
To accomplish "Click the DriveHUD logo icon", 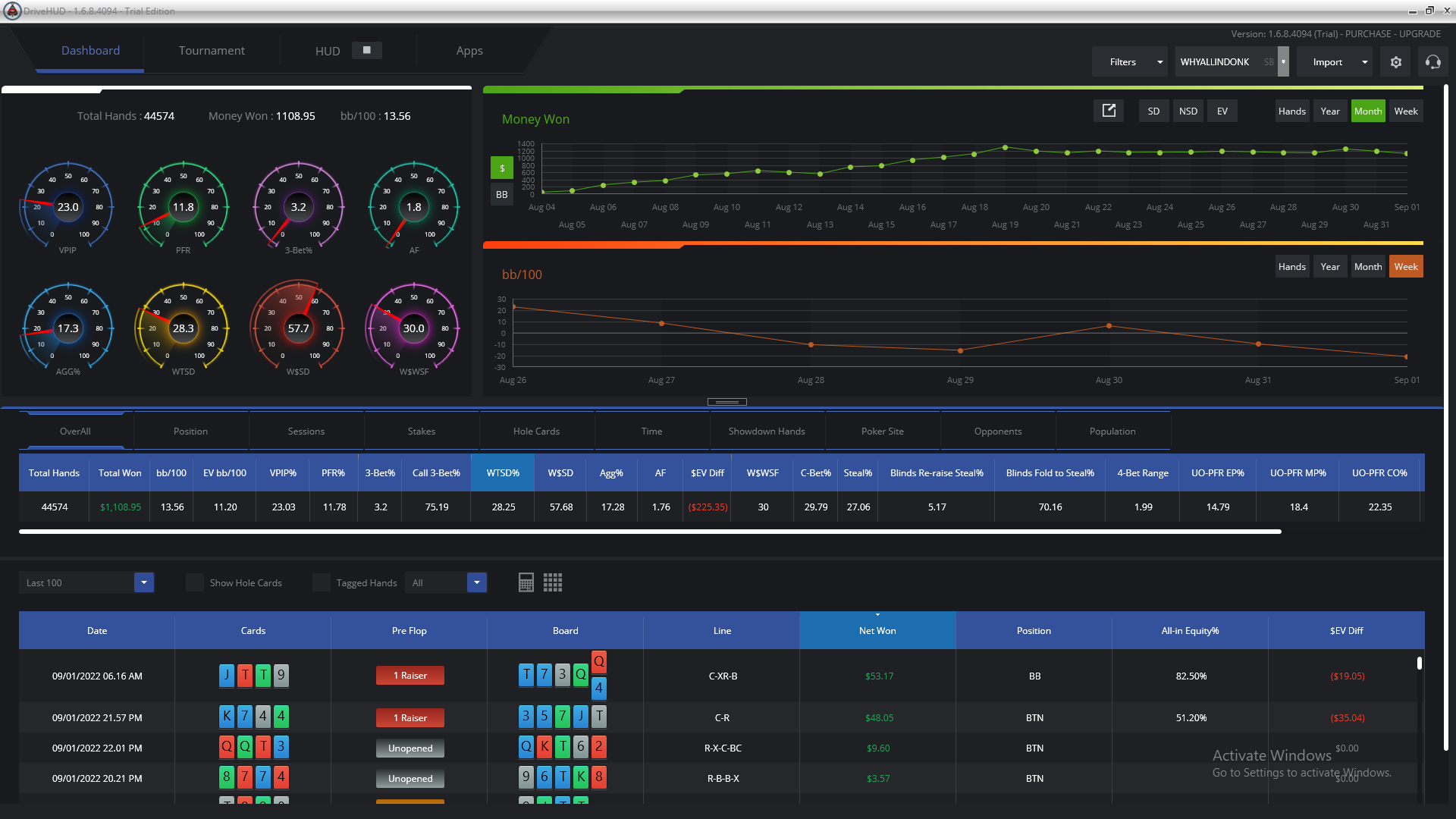I will tap(11, 11).
